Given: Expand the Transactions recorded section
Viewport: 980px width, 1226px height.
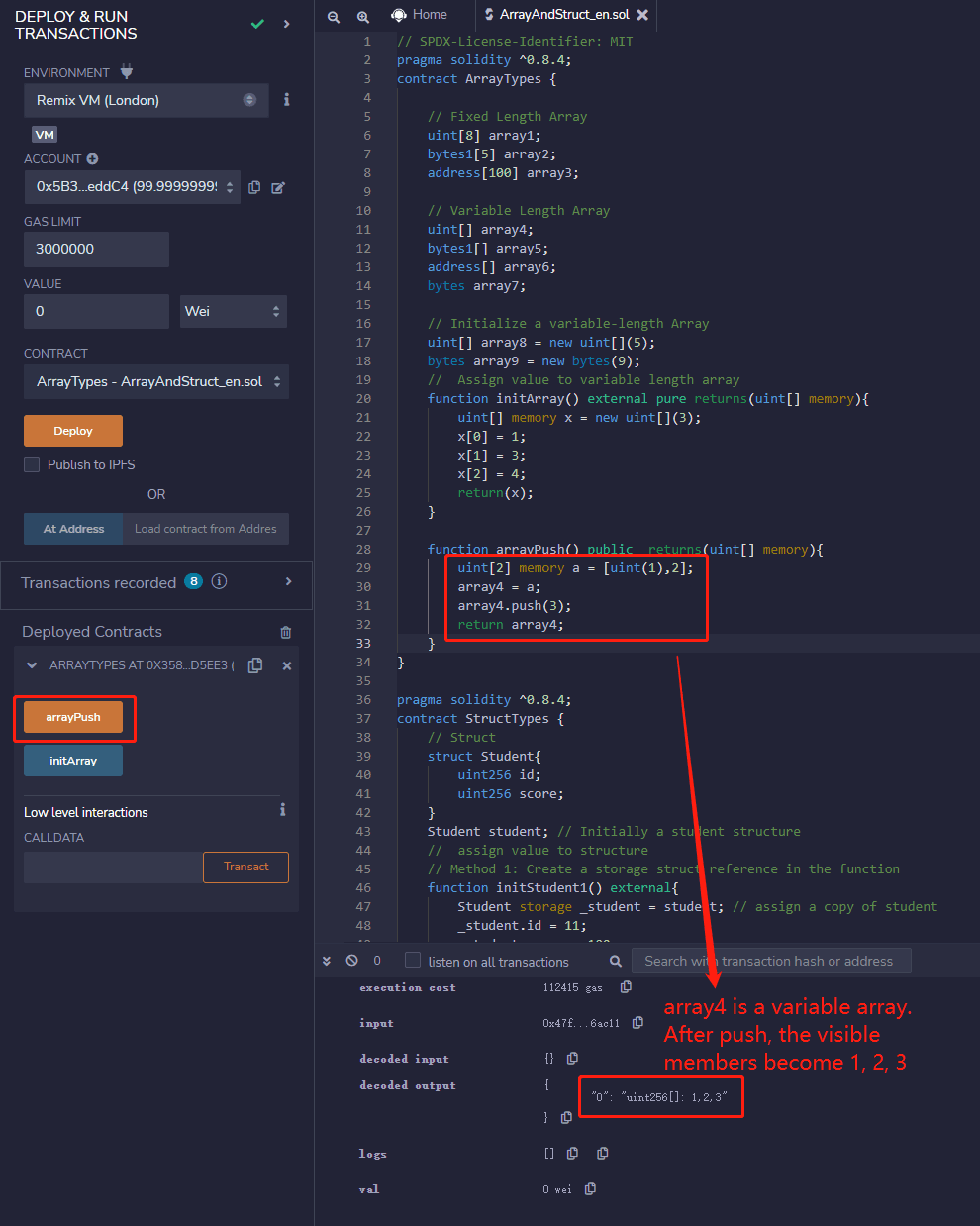Looking at the screenshot, I should click(x=288, y=582).
